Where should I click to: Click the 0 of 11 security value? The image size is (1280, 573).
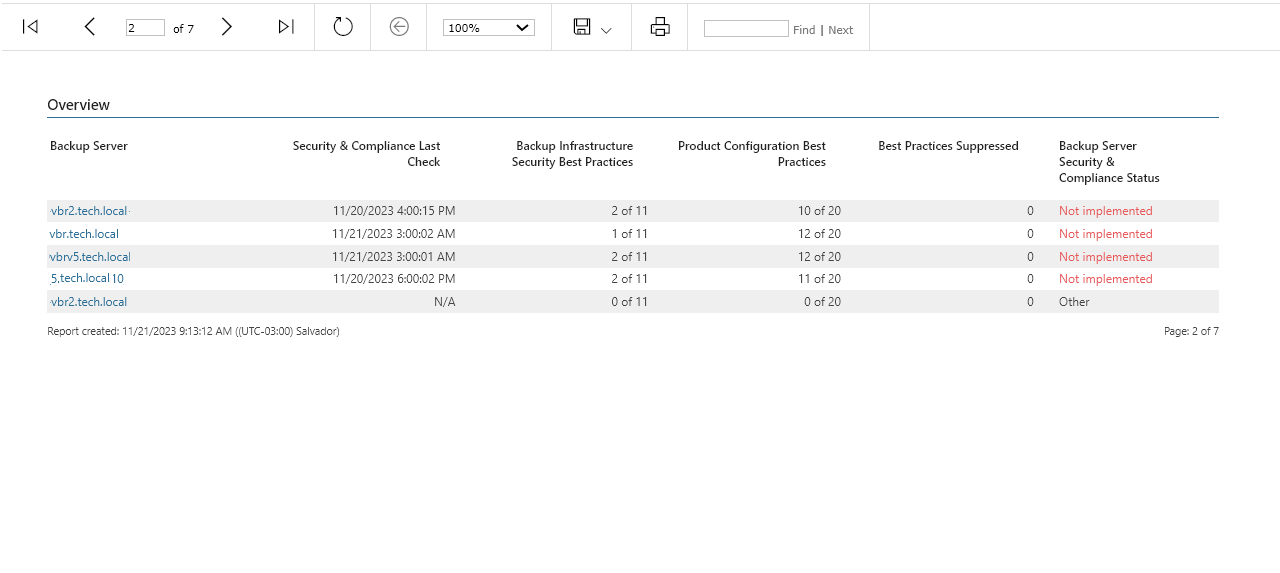click(x=630, y=302)
